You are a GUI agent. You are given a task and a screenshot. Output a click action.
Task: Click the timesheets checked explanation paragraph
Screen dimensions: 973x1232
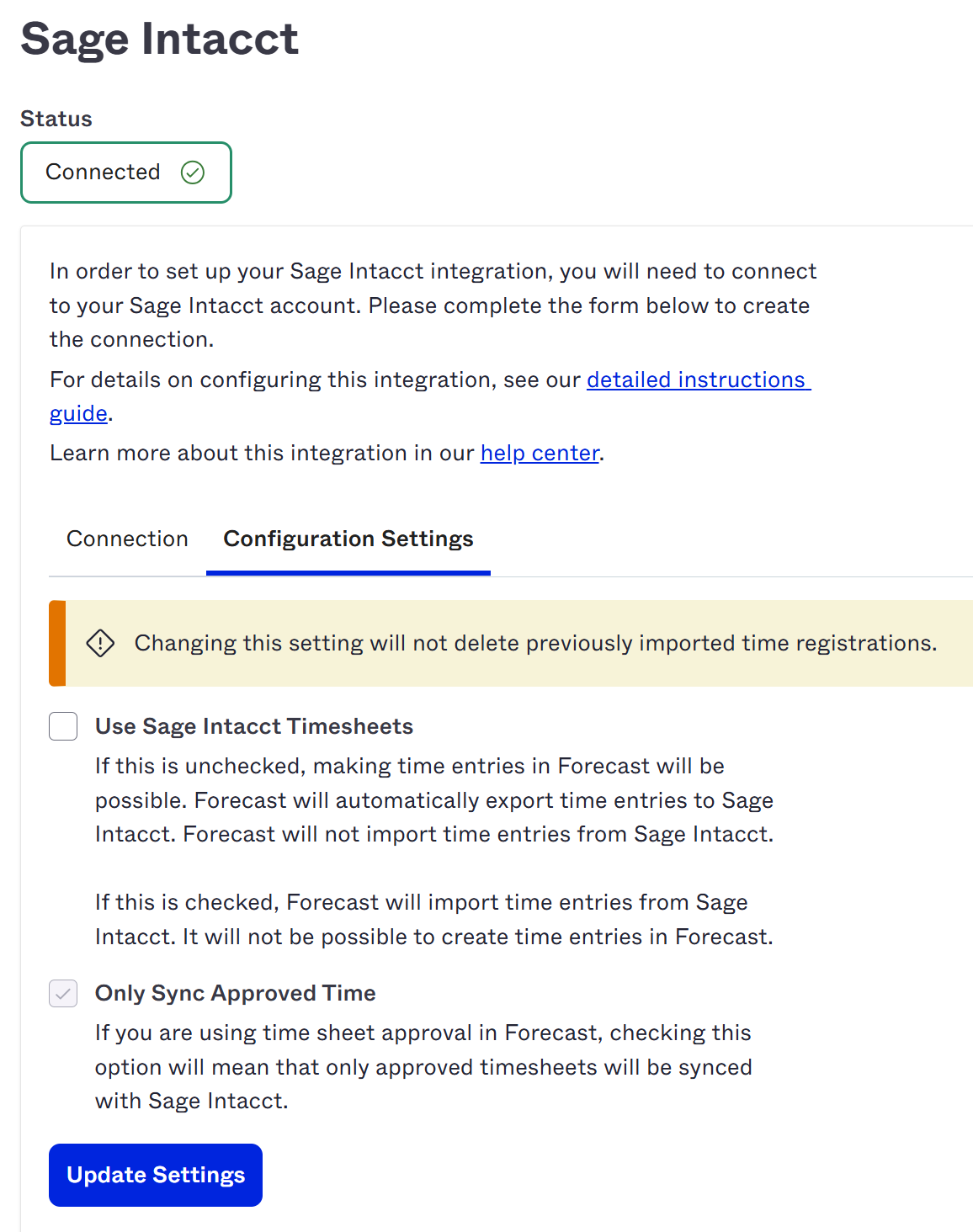[x=434, y=920]
